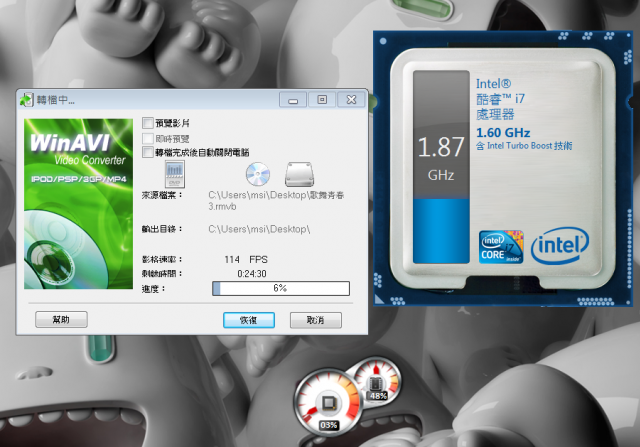Click the remaining time 0:24:30
This screenshot has height=447, width=640.
[252, 274]
